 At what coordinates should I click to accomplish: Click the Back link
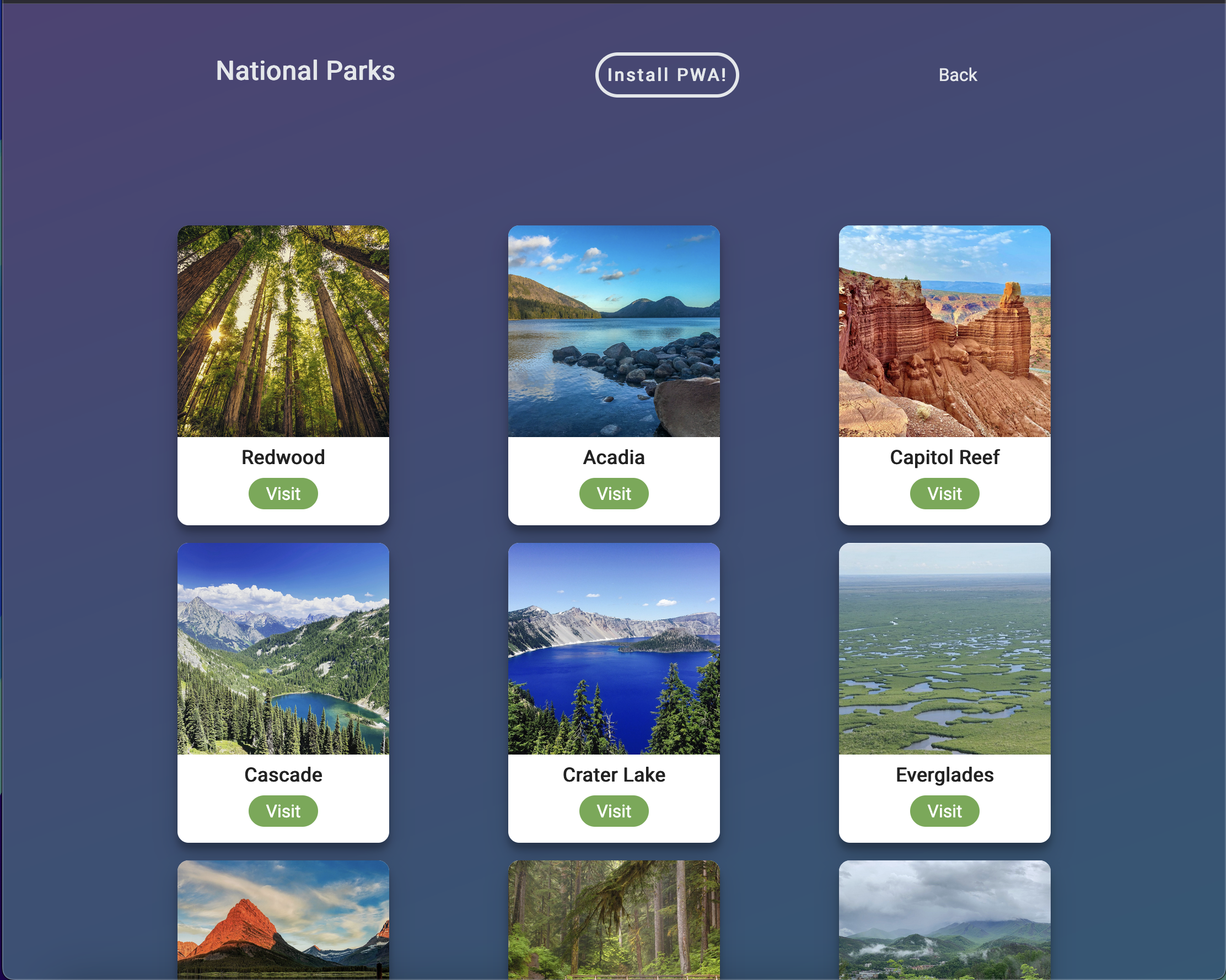(957, 74)
